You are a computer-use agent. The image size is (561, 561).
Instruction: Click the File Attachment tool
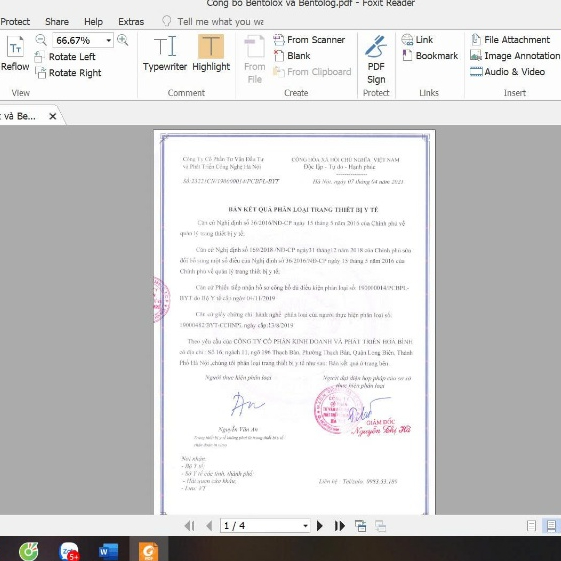coord(511,40)
